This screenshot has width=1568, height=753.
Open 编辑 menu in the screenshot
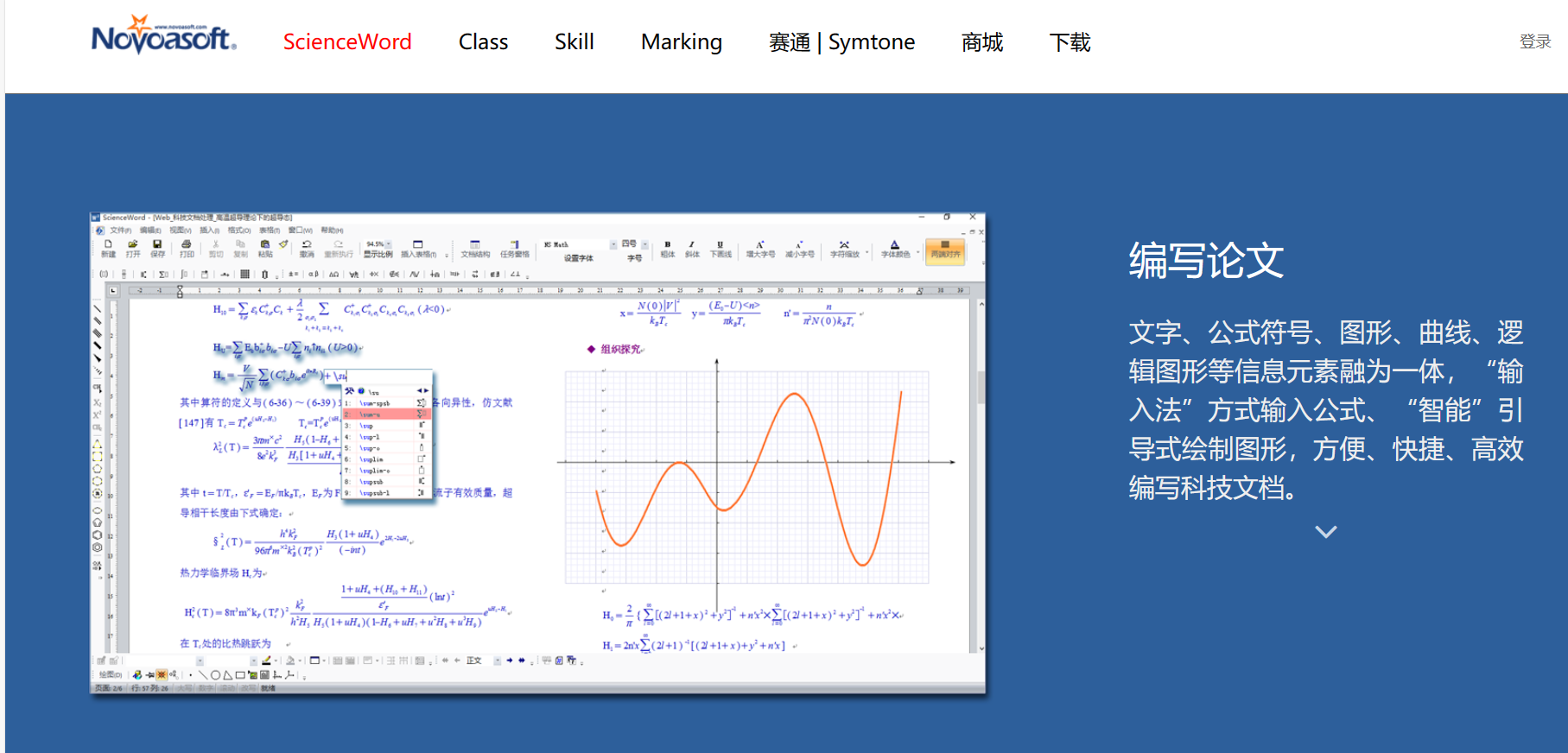click(150, 231)
